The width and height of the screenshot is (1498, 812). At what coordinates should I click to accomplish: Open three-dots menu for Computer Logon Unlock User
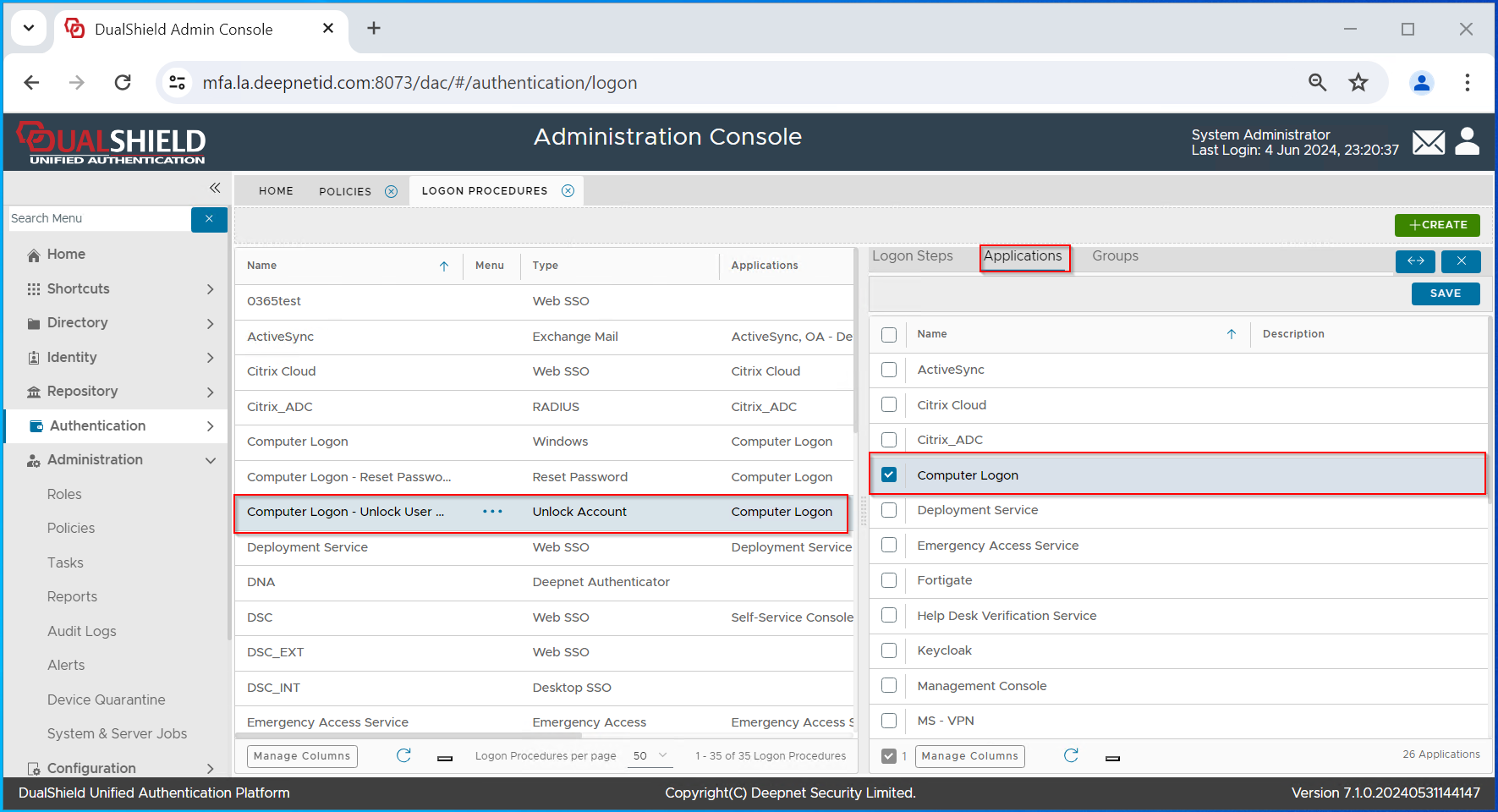492,512
